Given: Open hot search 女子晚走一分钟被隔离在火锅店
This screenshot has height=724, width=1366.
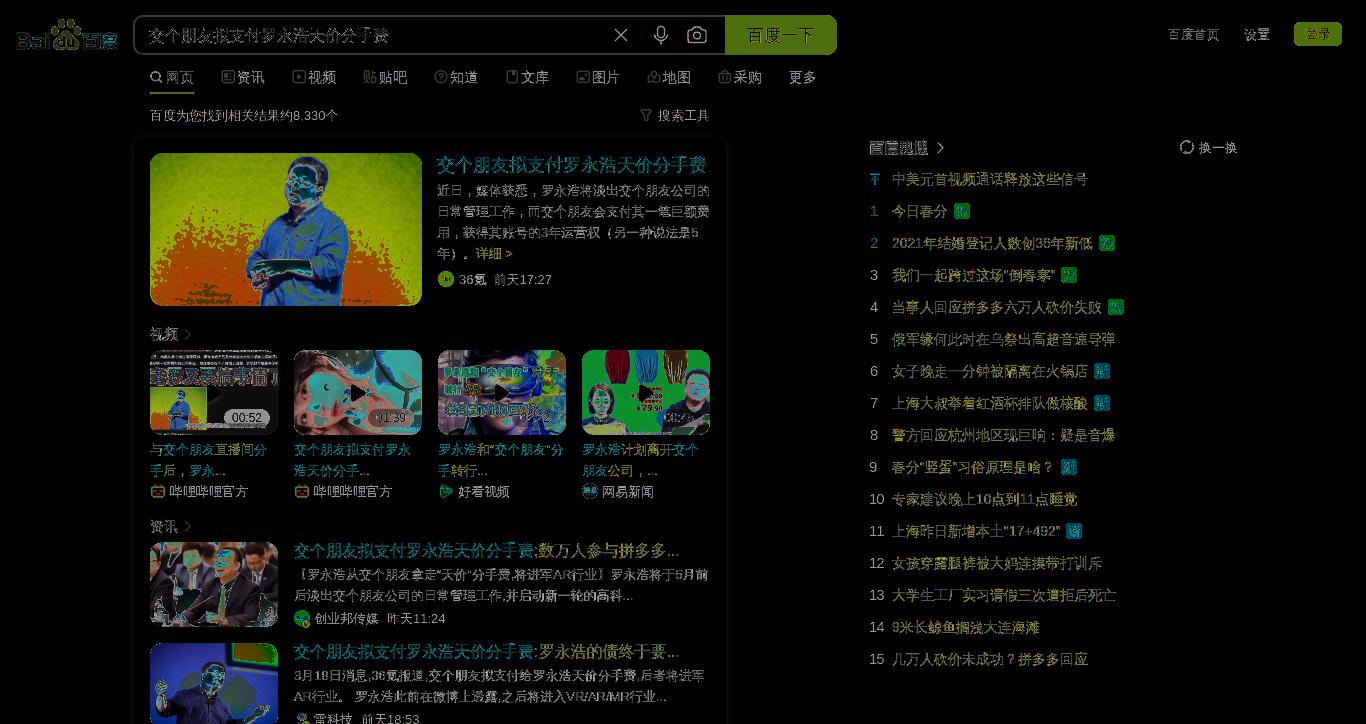Looking at the screenshot, I should click(989, 371).
